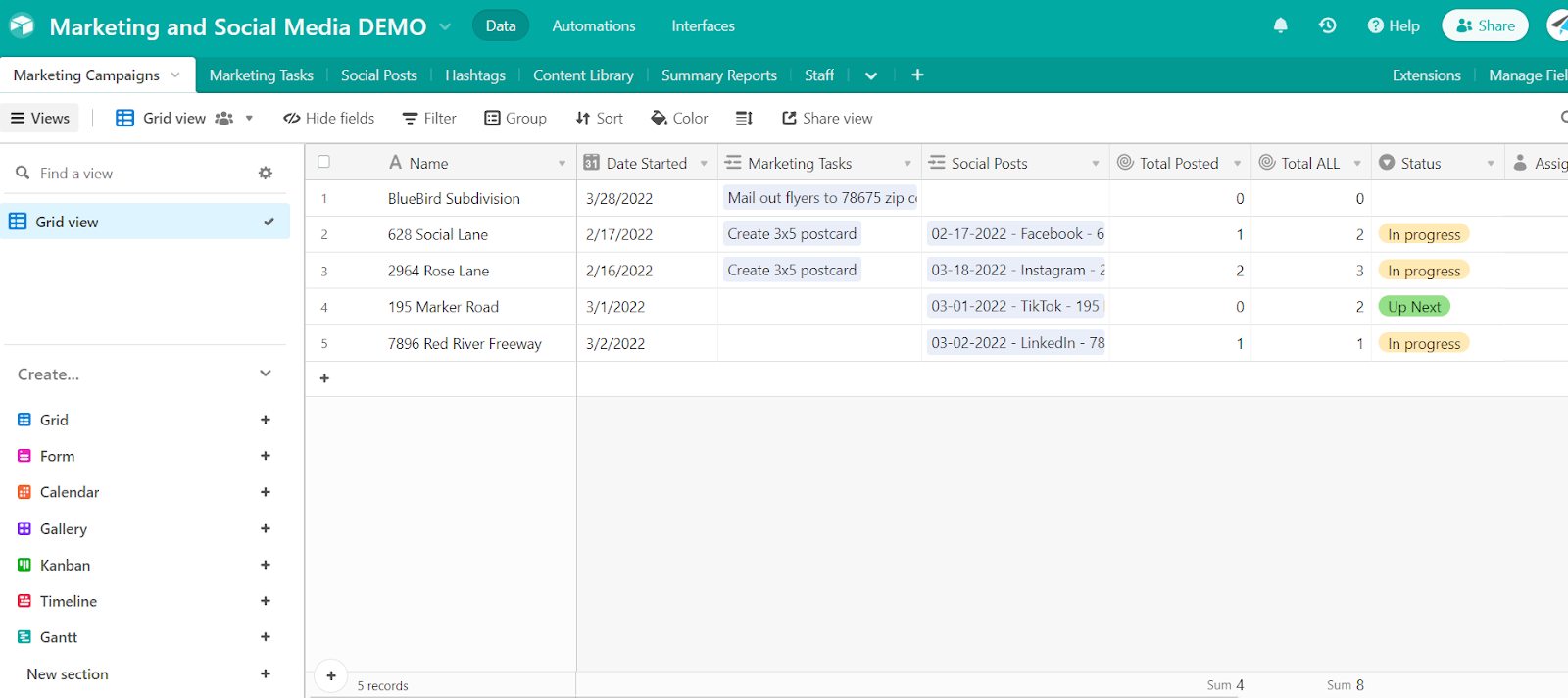Collapse the Create section chevron
Image resolution: width=1568 pixels, height=698 pixels.
265,374
